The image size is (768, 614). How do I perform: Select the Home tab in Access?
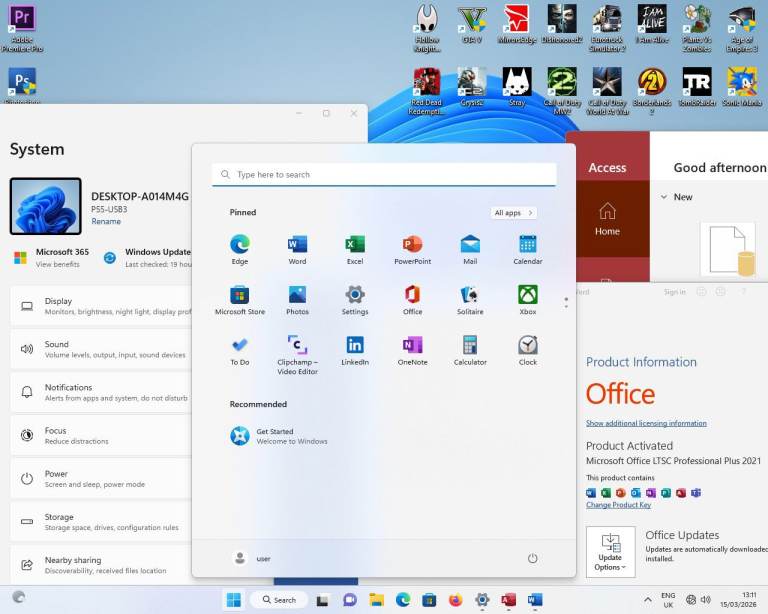607,218
